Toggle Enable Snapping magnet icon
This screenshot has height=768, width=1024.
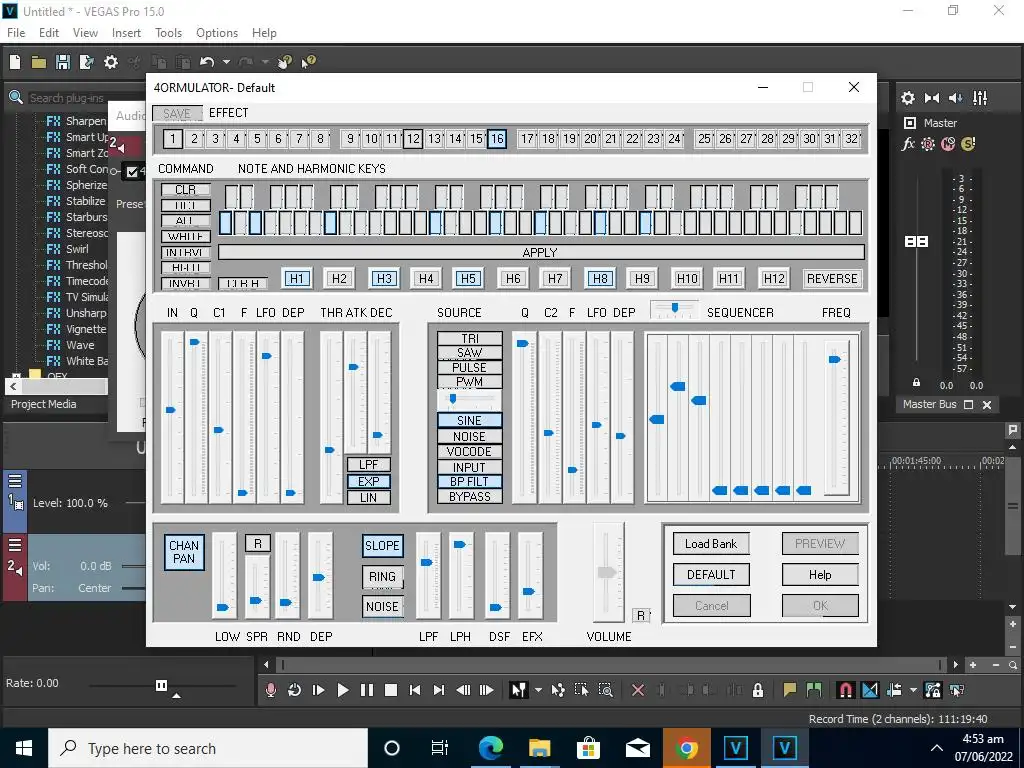point(845,690)
